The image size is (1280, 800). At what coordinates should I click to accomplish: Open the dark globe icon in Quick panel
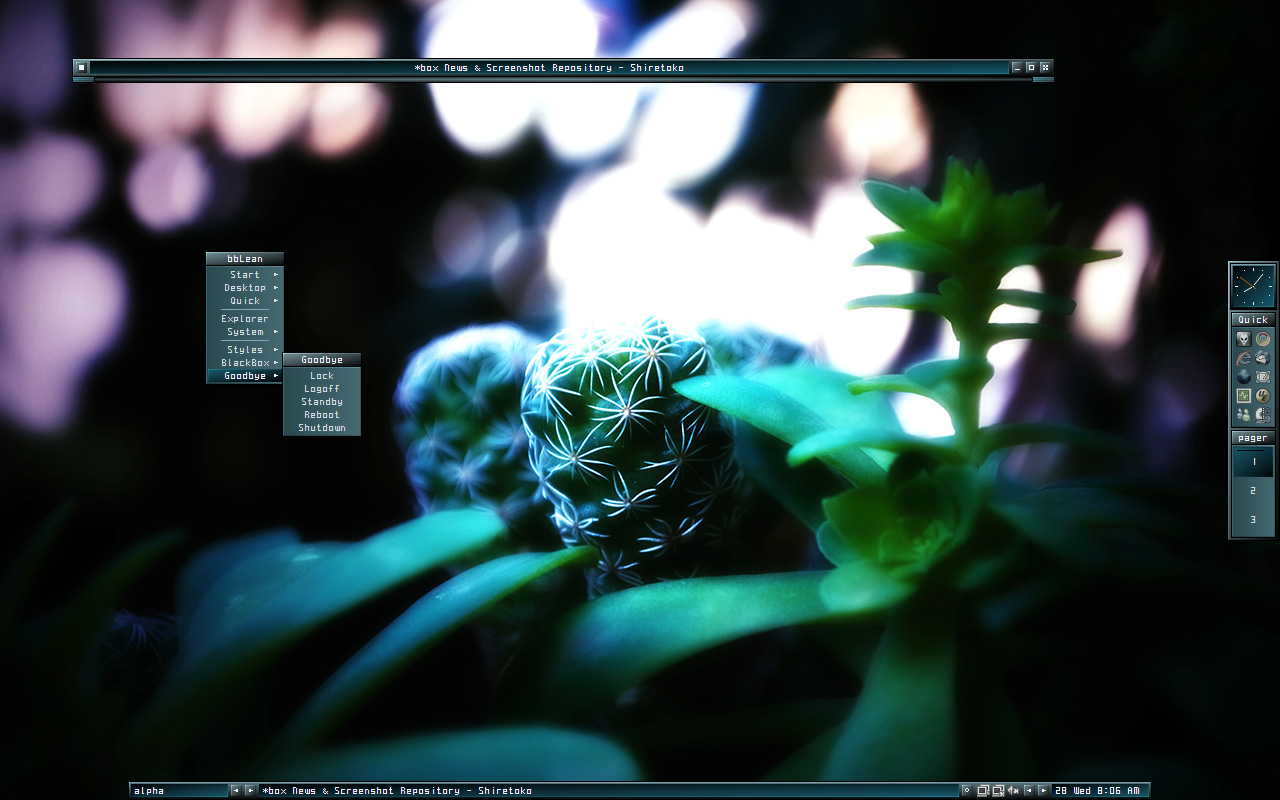tap(1244, 377)
